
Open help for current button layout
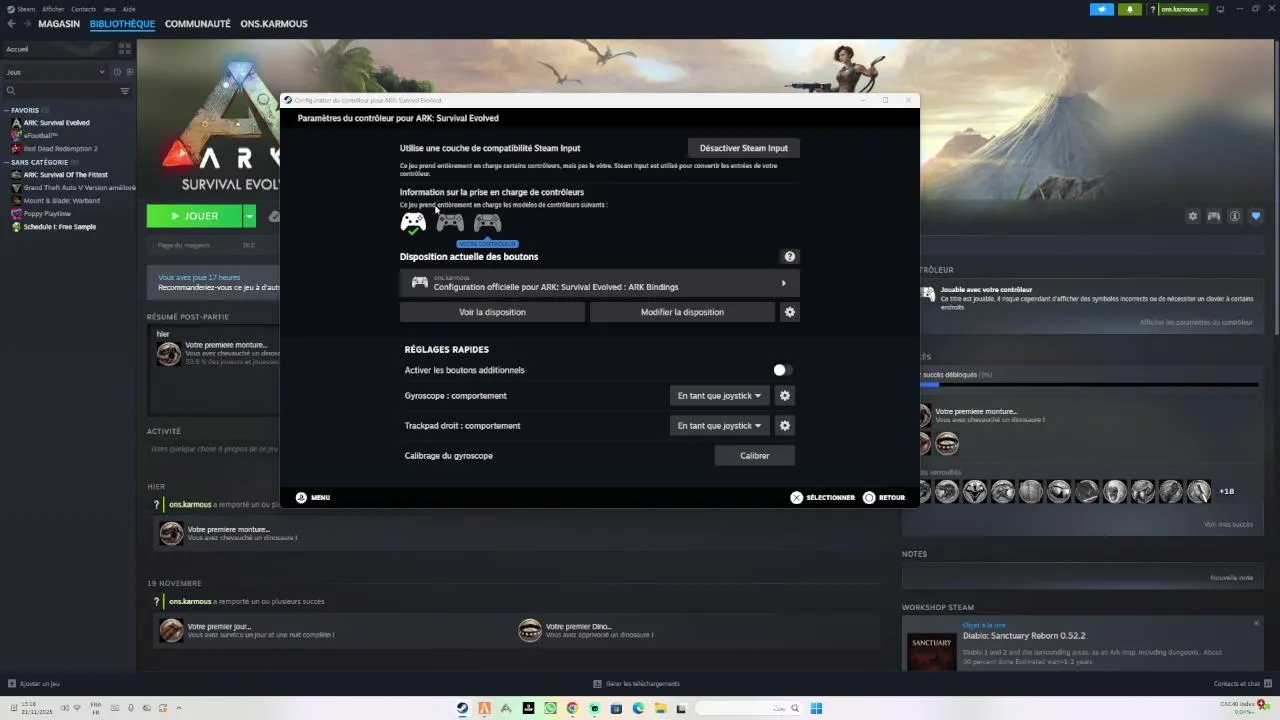[x=790, y=256]
